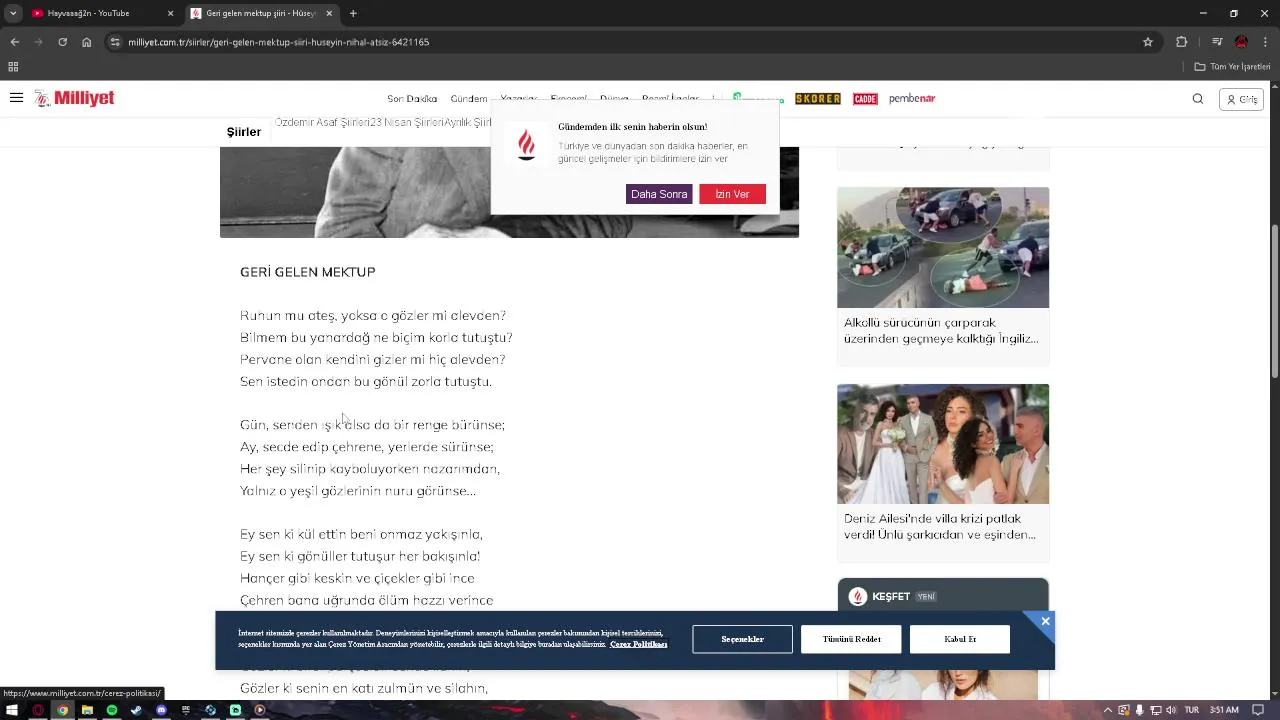This screenshot has height=720, width=1280.
Task: Click the poet photo above the poem
Action: tap(509, 192)
